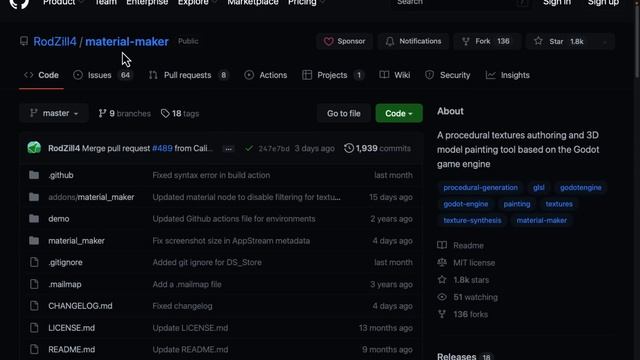Open the Wiki tab

[x=395, y=75]
